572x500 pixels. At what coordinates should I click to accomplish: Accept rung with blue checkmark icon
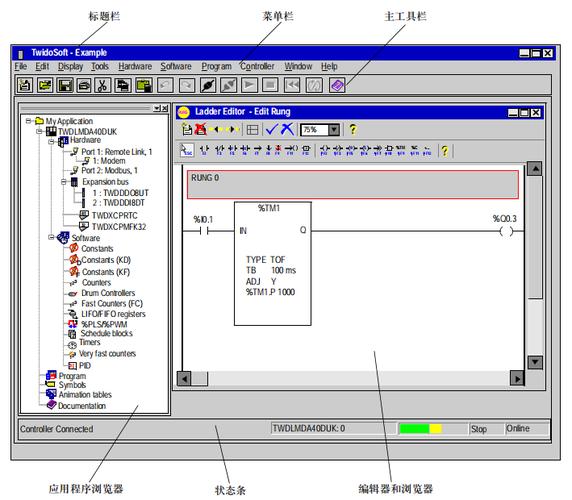(272, 129)
